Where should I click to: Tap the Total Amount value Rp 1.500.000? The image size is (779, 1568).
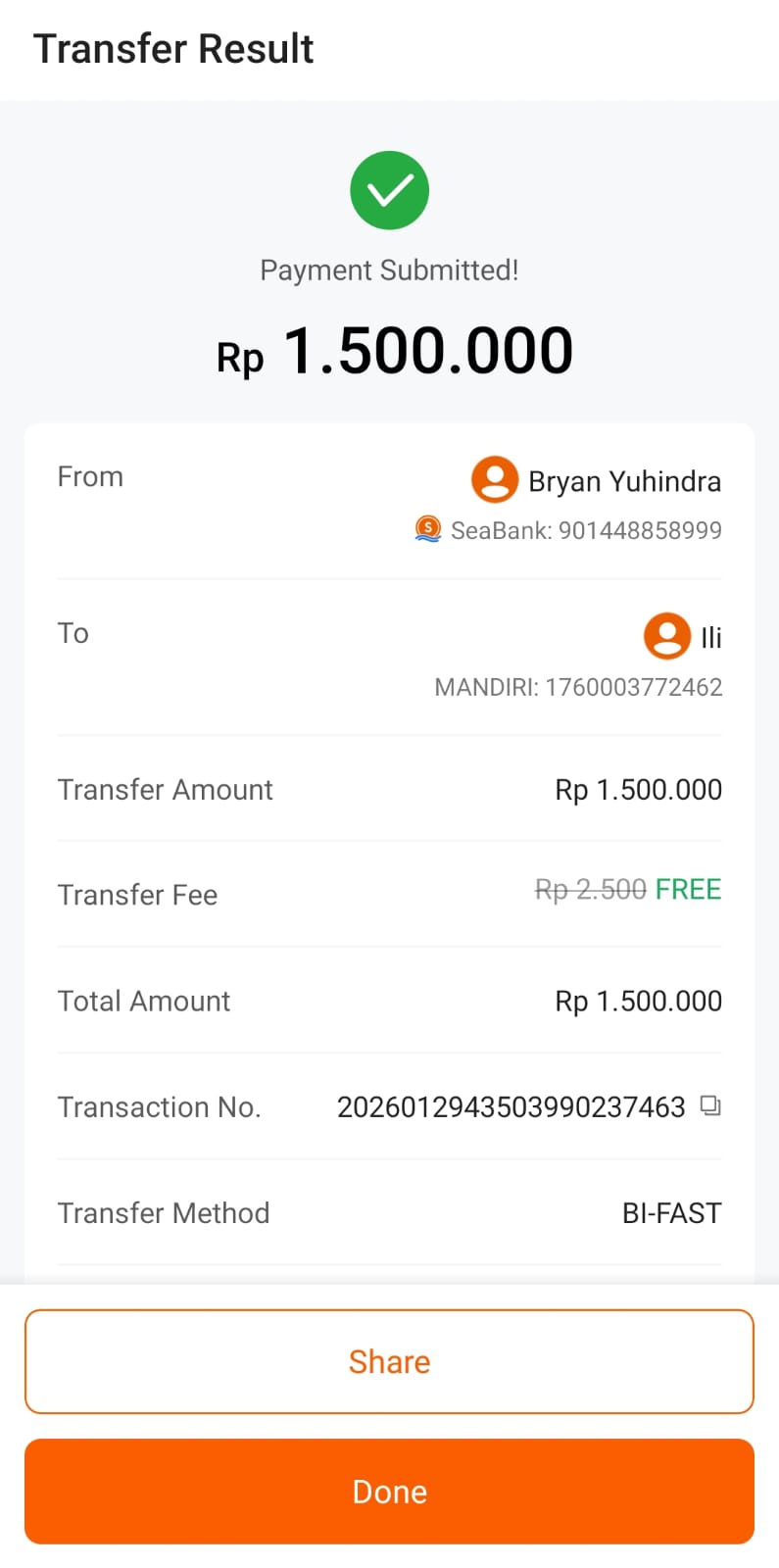(638, 1001)
